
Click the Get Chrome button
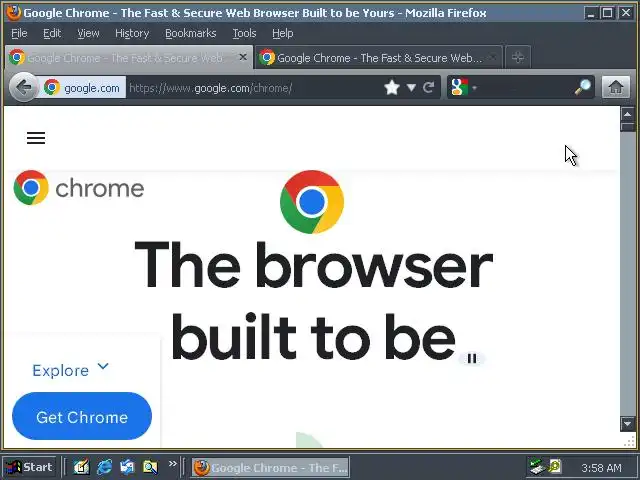pos(82,416)
